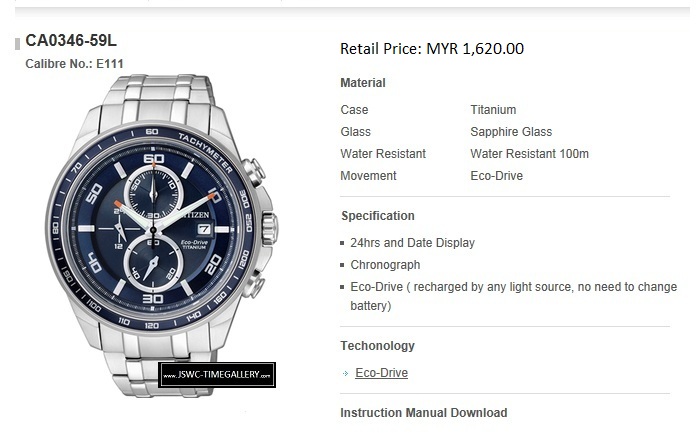Click the Chronograph bullet item

385,265
